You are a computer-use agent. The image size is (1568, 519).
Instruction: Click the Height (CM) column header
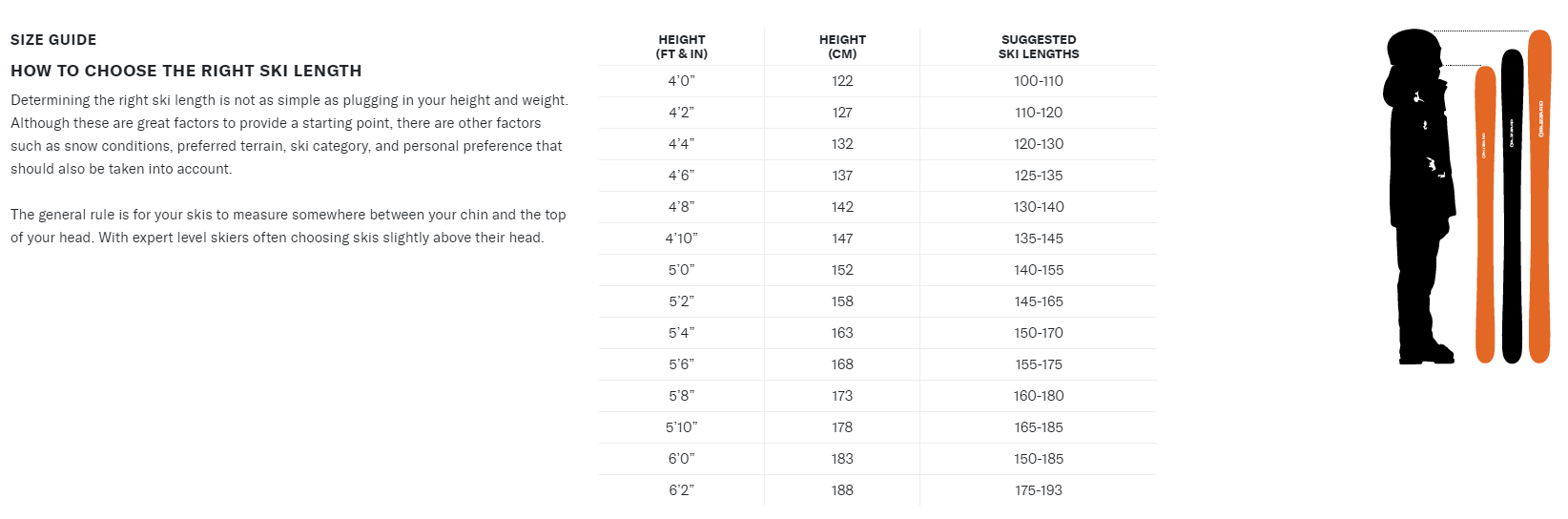click(x=842, y=47)
